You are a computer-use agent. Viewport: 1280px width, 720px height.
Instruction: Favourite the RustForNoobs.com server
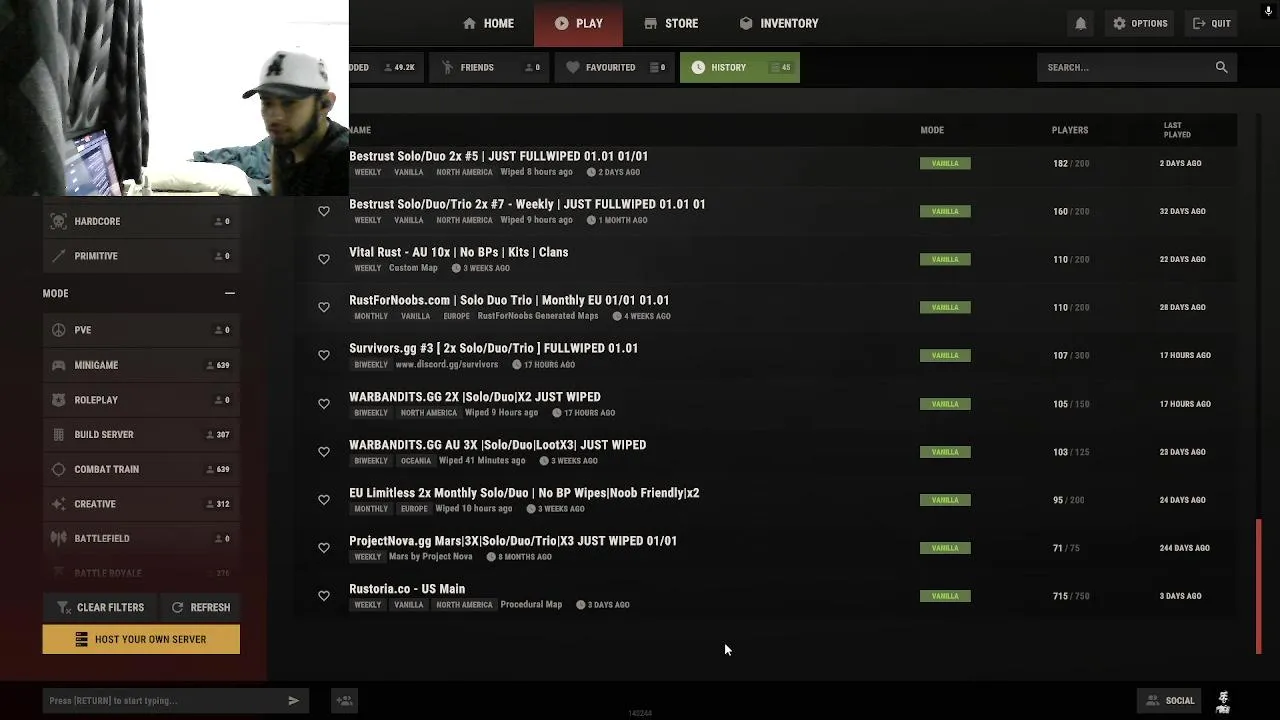[324, 307]
